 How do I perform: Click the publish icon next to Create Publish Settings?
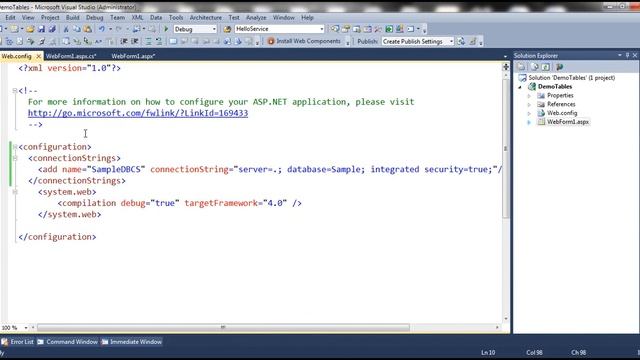pyautogui.click(x=461, y=41)
